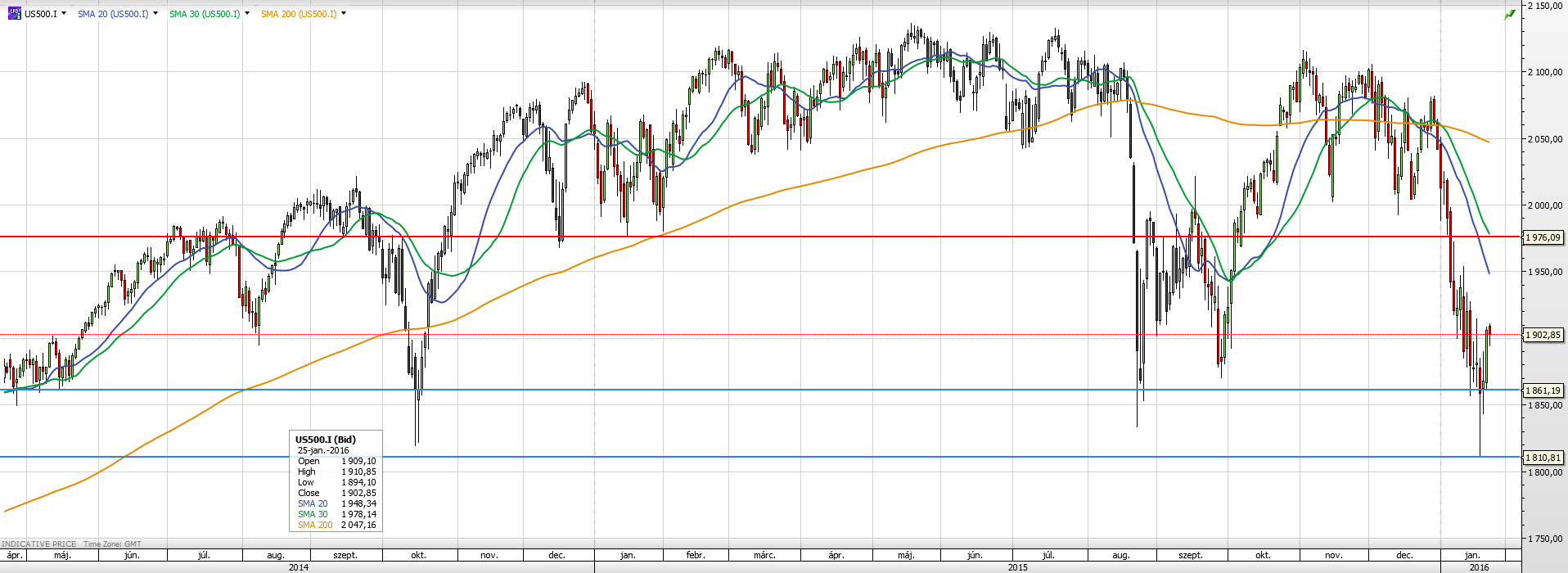Click the 1 750,00 price axis label
This screenshot has width=1568, height=573.
tap(1545, 539)
